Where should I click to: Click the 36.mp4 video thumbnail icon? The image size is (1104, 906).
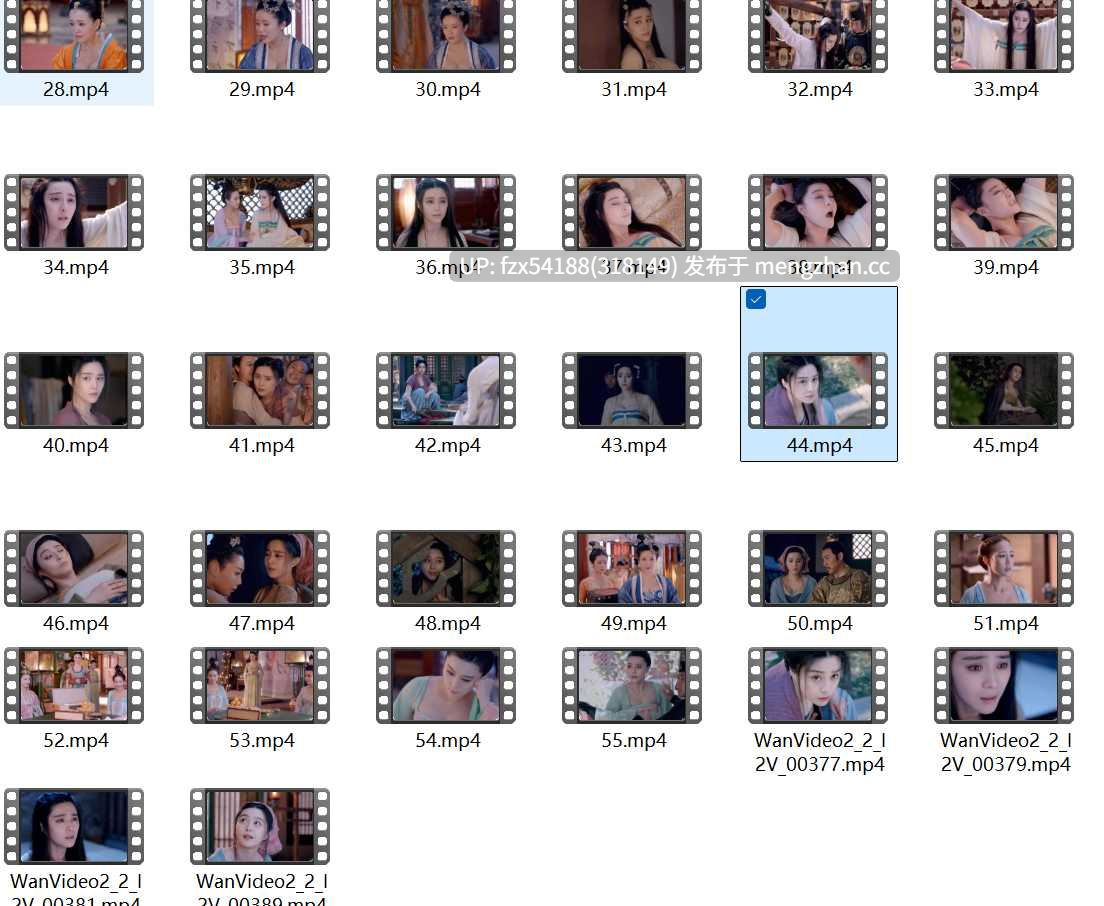click(x=446, y=213)
